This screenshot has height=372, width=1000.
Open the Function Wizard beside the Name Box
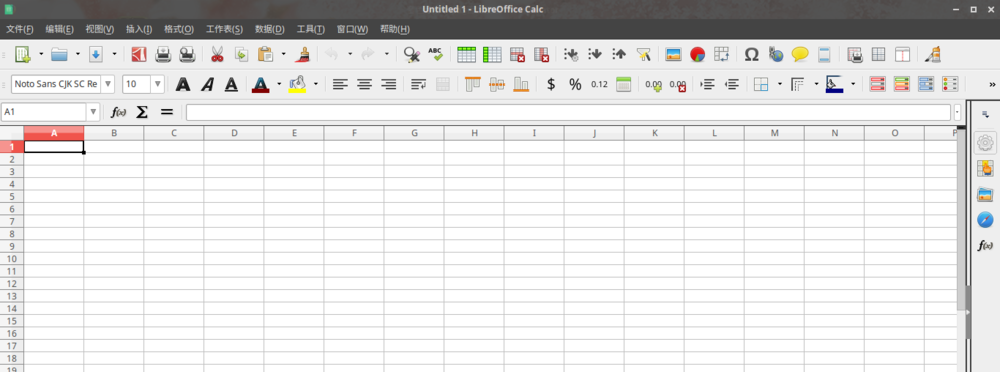(119, 112)
